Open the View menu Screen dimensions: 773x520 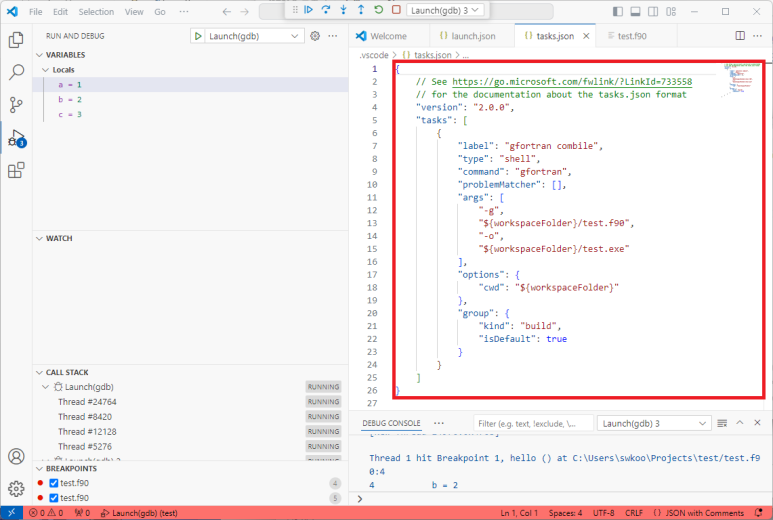(x=134, y=12)
